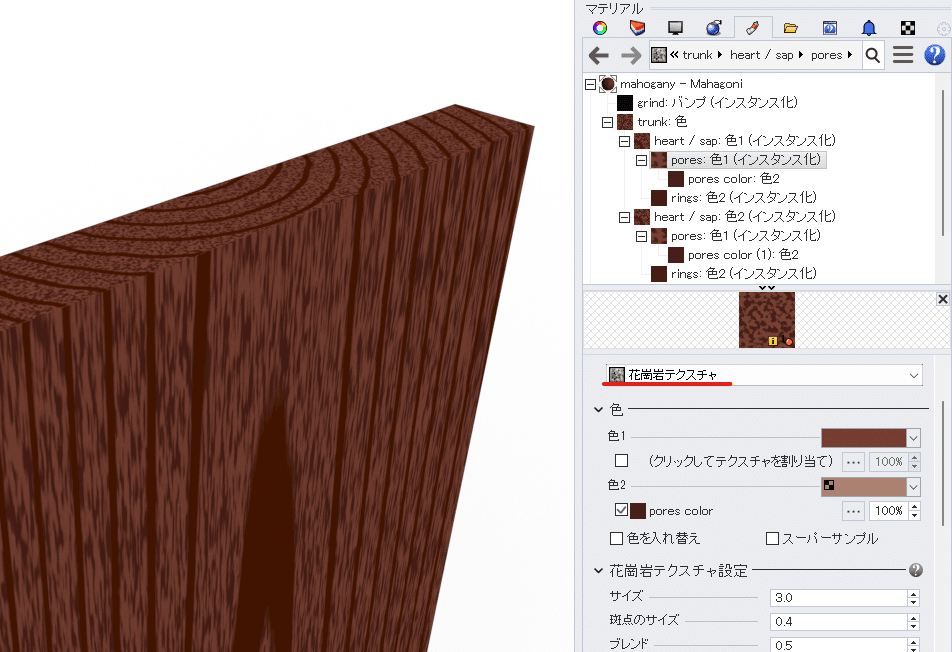Screen dimensions: 952x652
Task: Open the hamburger menu icon
Action: coord(903,55)
